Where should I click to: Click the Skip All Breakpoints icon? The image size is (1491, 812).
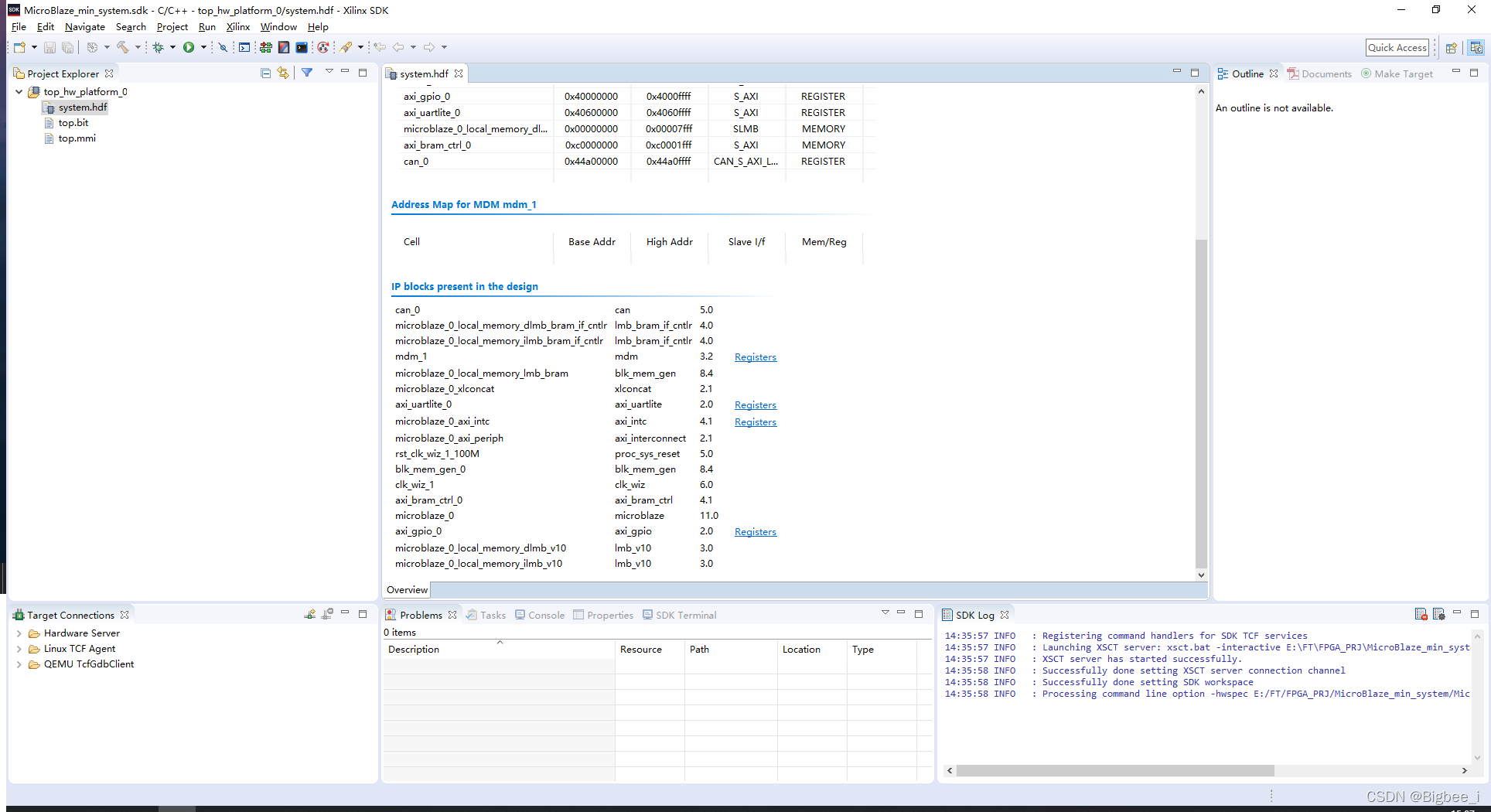223,47
